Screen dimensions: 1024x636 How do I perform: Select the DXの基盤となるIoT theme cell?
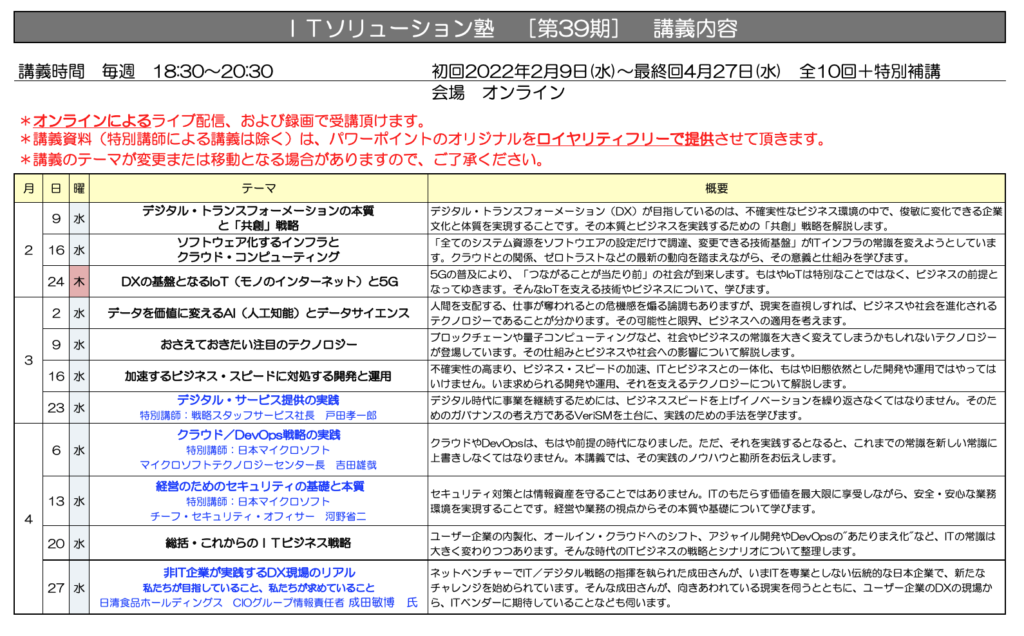259,281
